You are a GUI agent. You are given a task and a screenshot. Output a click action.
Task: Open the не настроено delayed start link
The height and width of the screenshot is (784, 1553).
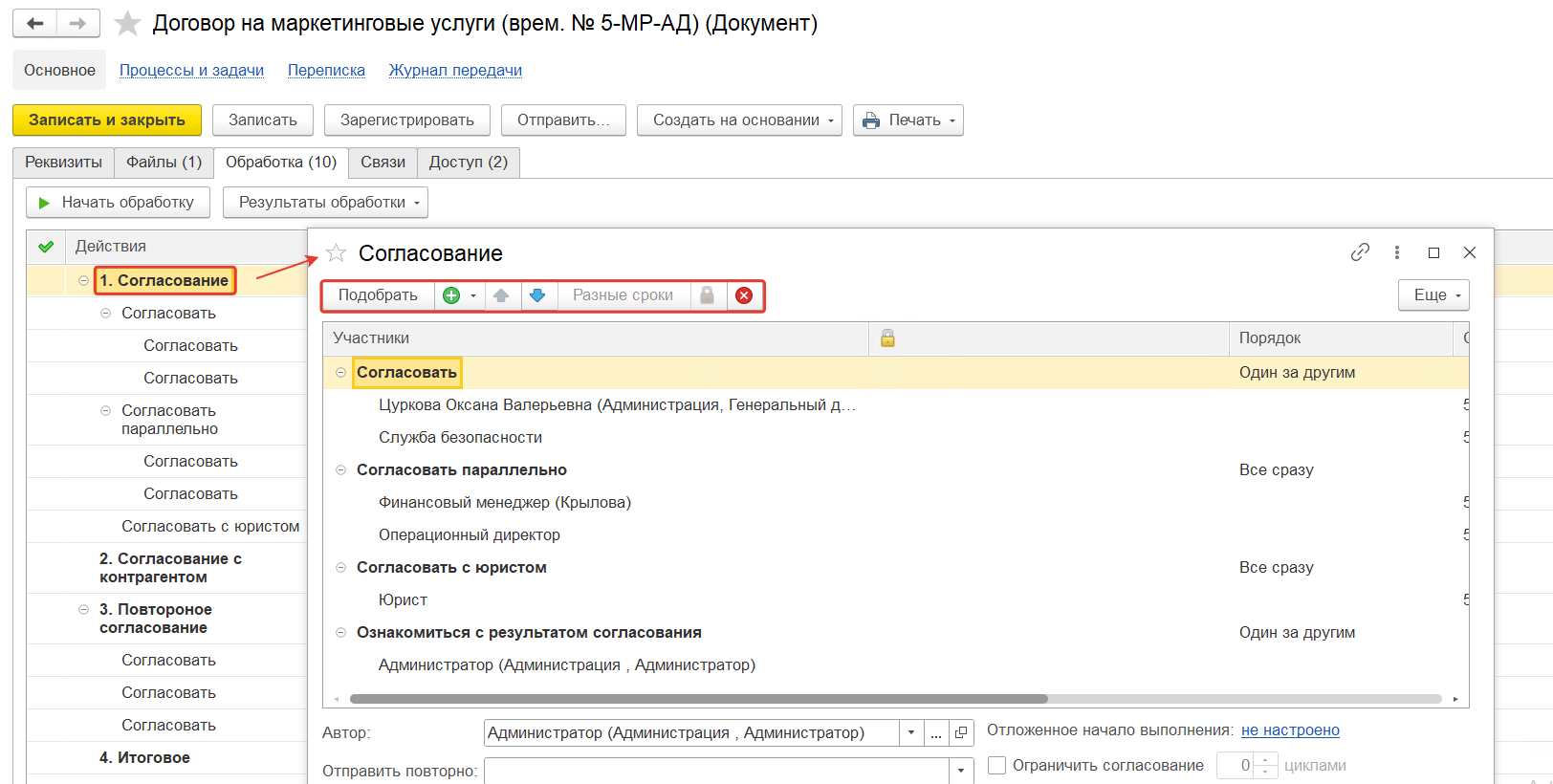point(1290,730)
